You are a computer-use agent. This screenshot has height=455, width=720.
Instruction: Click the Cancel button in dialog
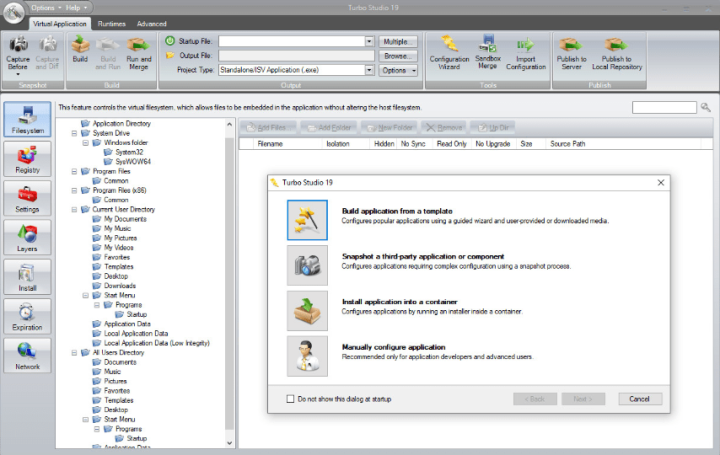click(x=640, y=399)
